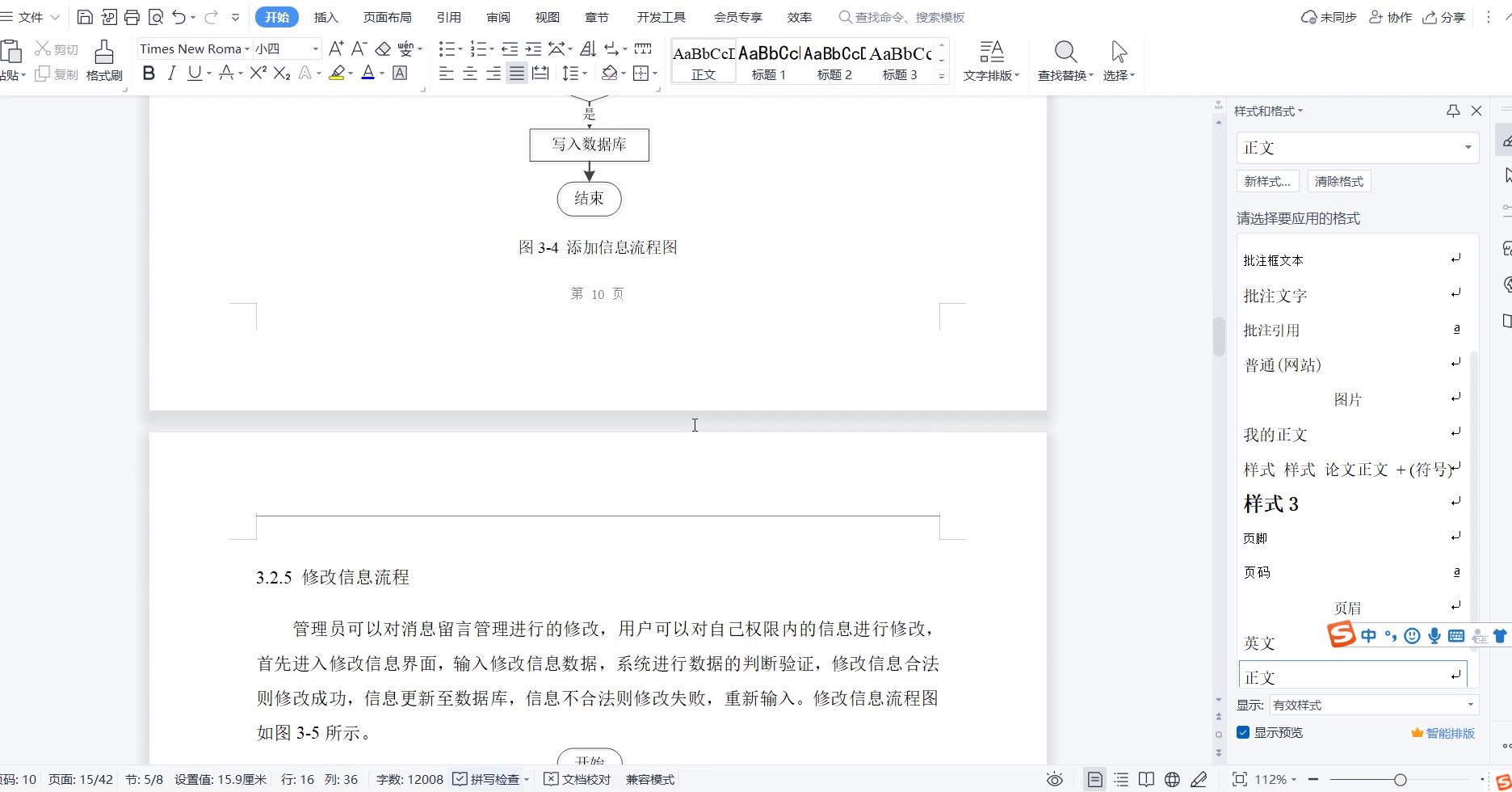1512x792 pixels.
Task: Open the font size 小四 dropdown
Action: [x=316, y=49]
